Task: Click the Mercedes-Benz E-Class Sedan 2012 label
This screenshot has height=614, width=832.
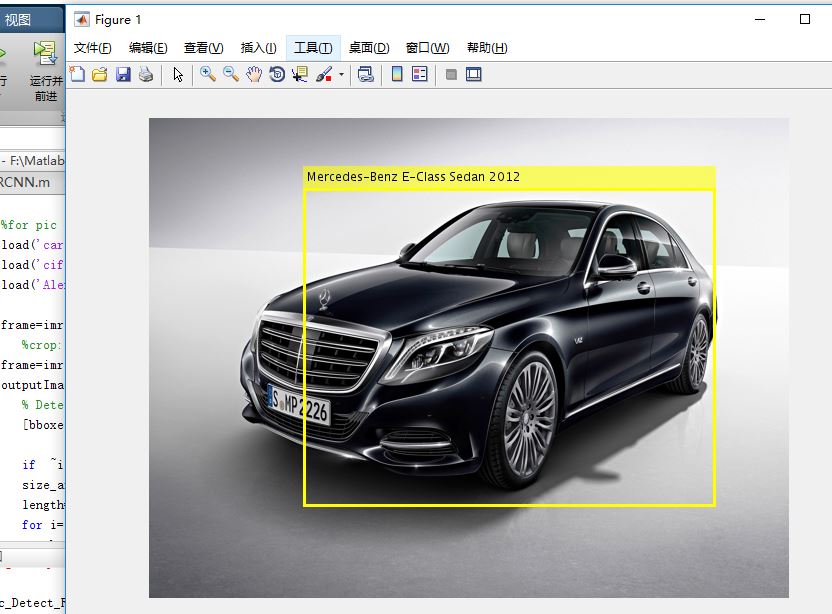Action: (x=413, y=177)
